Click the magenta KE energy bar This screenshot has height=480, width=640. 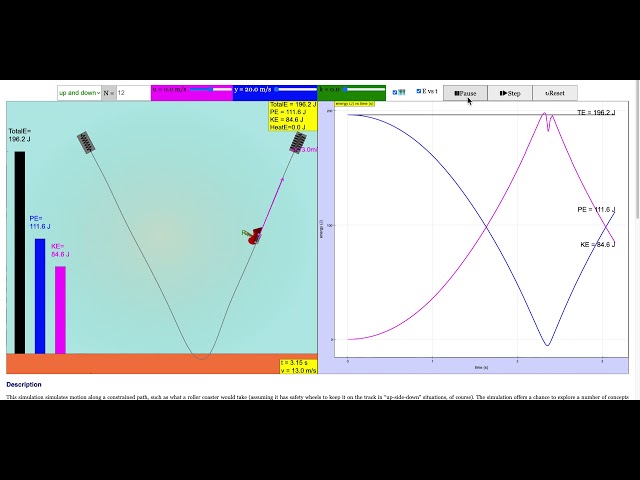[60, 310]
